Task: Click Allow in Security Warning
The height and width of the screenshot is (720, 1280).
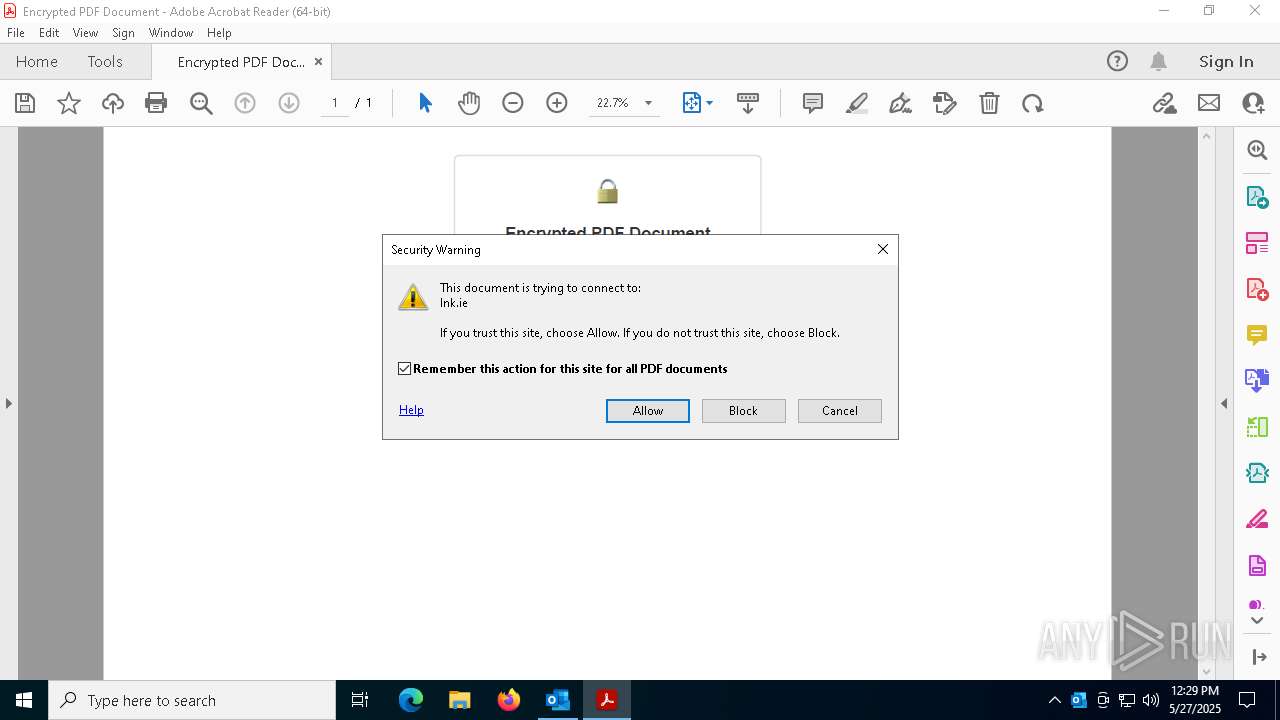Action: [648, 411]
